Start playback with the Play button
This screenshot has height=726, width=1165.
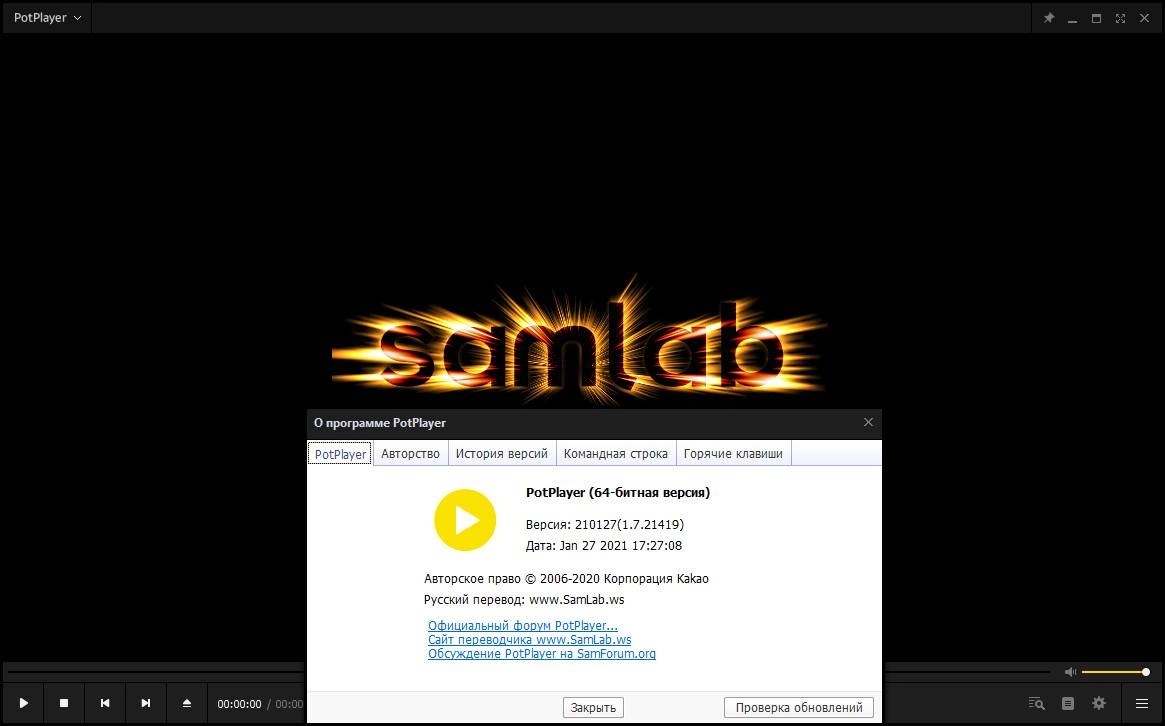(x=24, y=703)
